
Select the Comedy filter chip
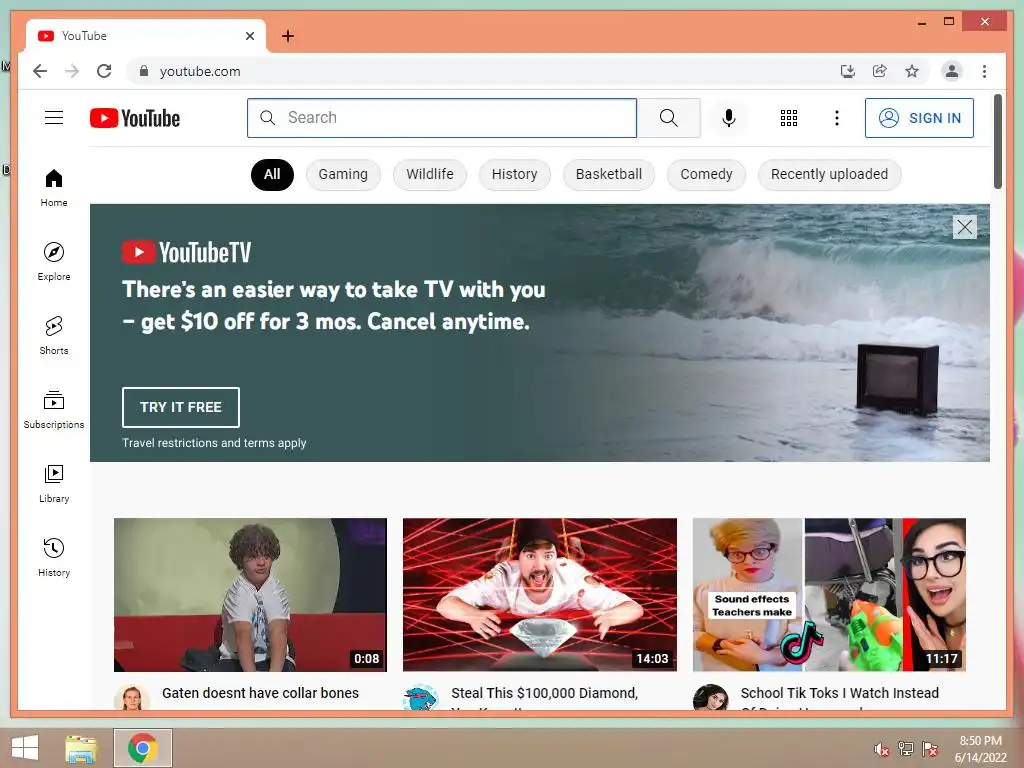coord(706,174)
